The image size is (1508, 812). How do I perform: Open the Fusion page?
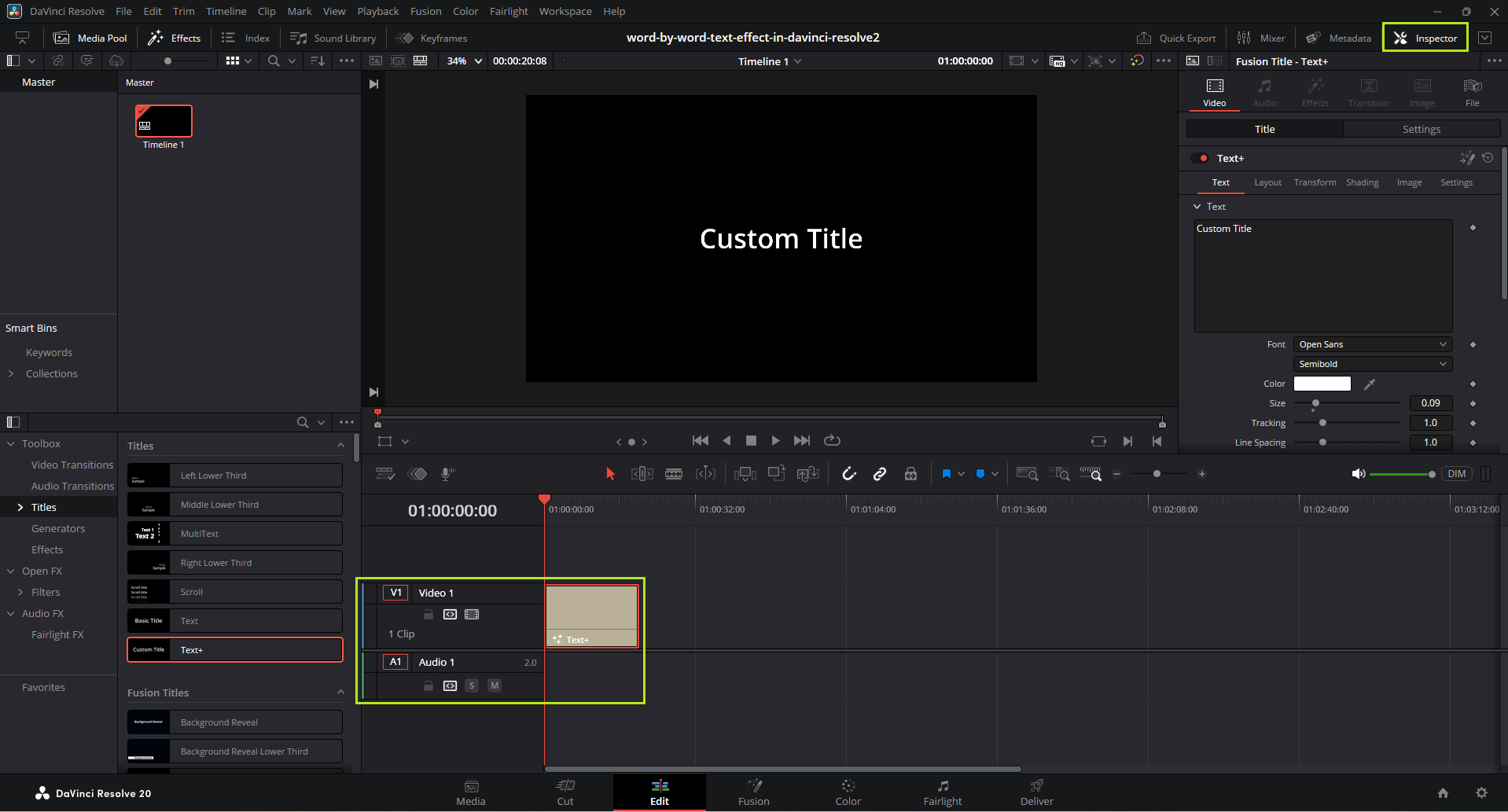point(753,792)
